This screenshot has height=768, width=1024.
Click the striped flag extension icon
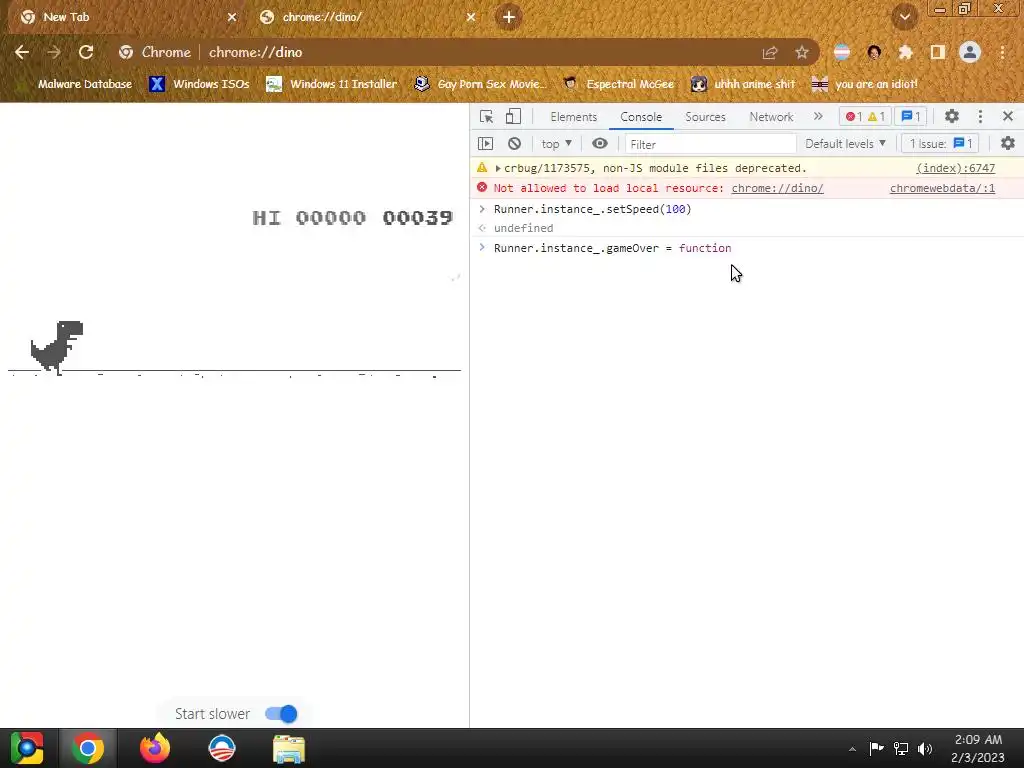(x=842, y=52)
